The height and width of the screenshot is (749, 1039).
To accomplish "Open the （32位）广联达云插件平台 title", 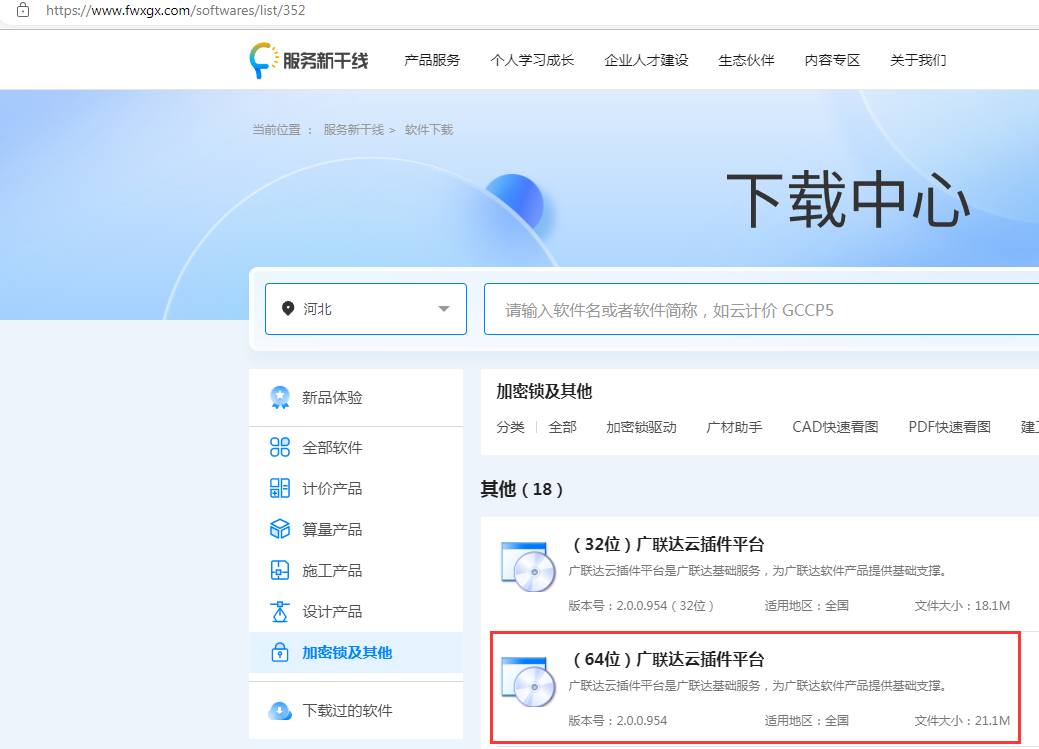I will 667,544.
